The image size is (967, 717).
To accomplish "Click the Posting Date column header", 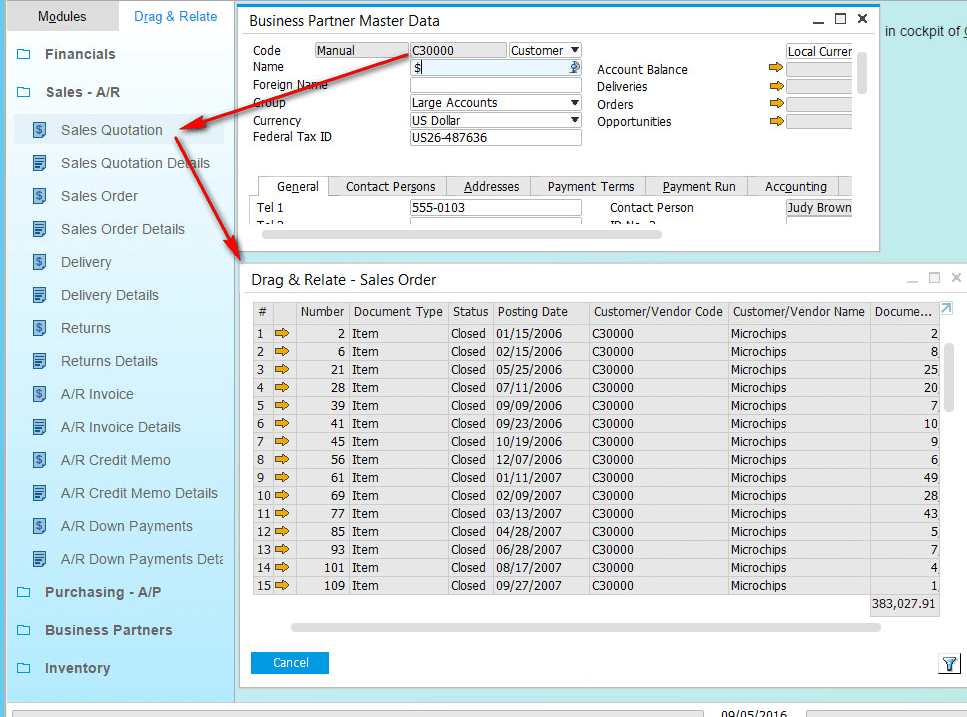I will (x=532, y=312).
